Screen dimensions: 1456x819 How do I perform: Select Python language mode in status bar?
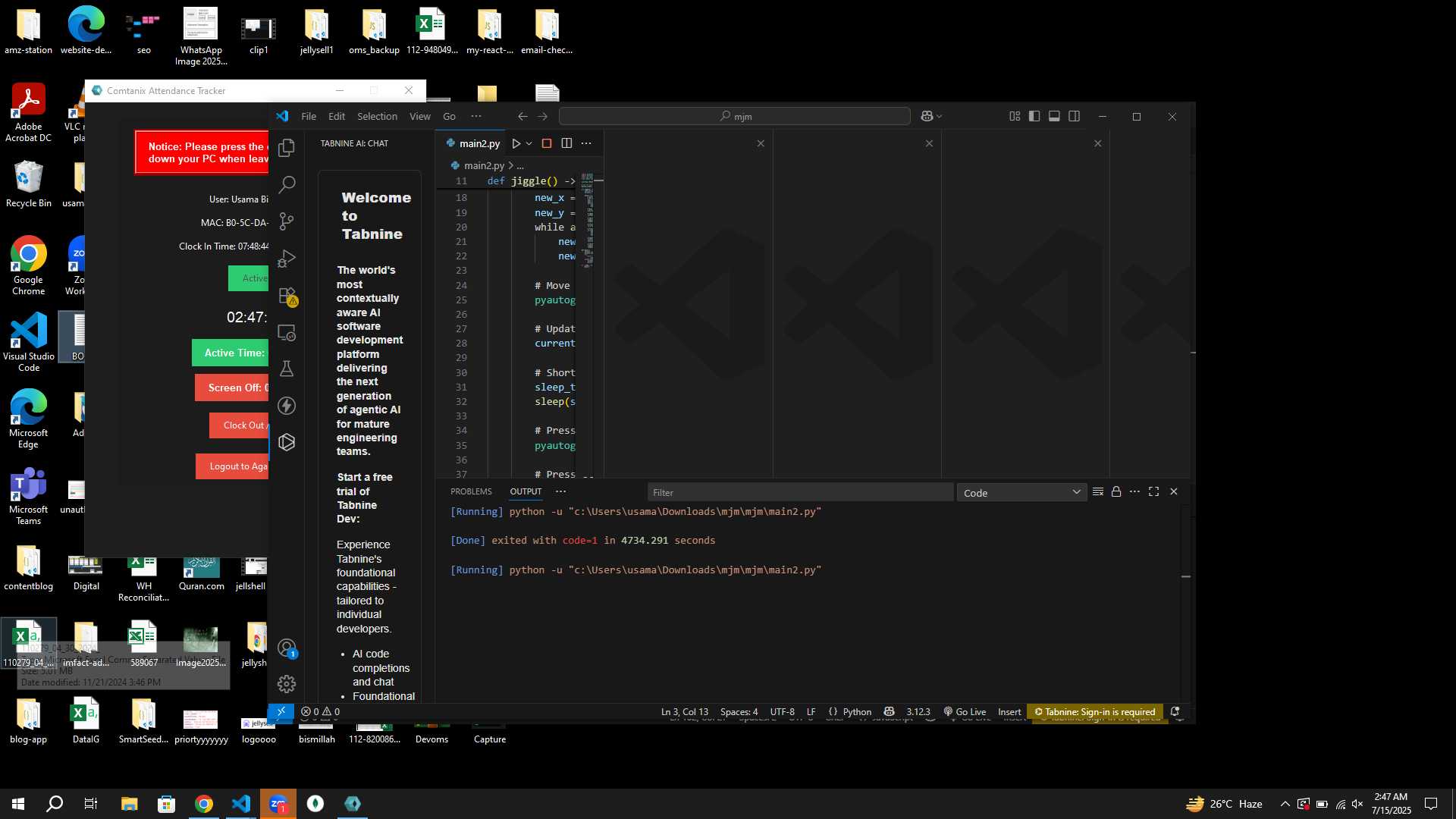(x=857, y=711)
